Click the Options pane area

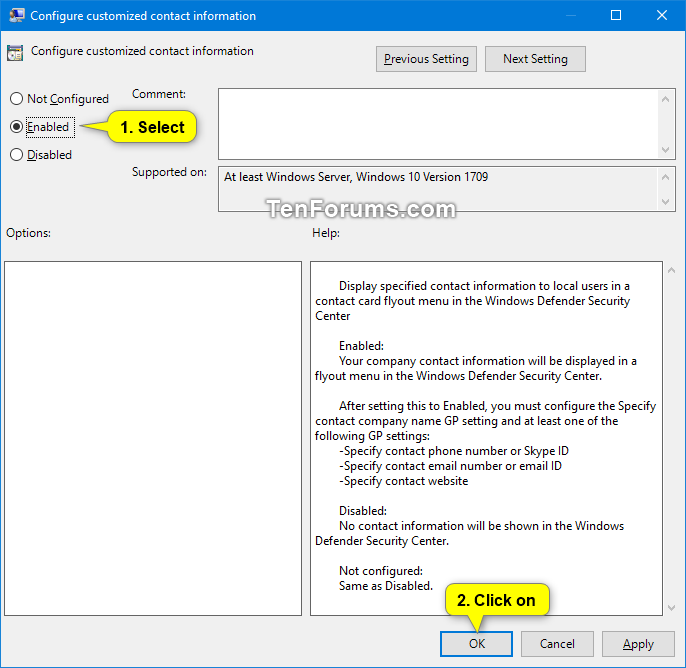153,438
